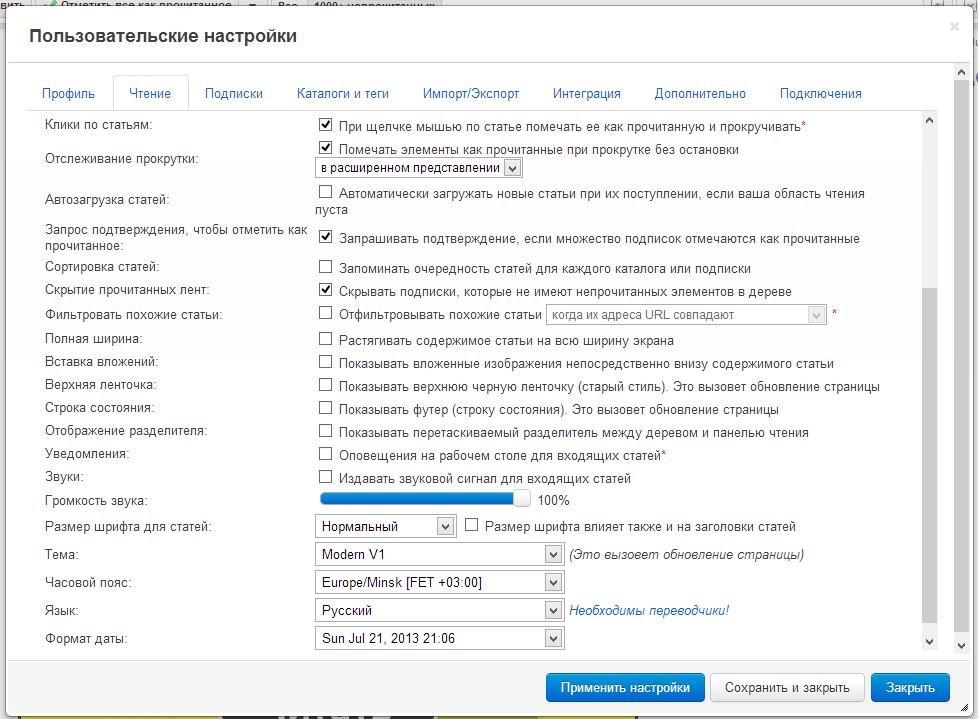Image resolution: width=978 pixels, height=719 pixels.
Task: Select the Чтение tab
Action: tap(150, 94)
